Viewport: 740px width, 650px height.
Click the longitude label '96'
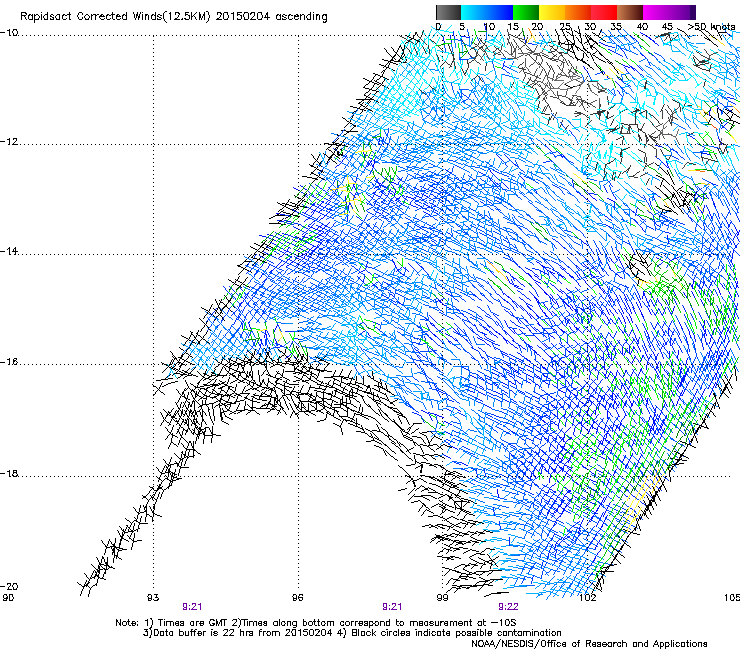pos(297,598)
